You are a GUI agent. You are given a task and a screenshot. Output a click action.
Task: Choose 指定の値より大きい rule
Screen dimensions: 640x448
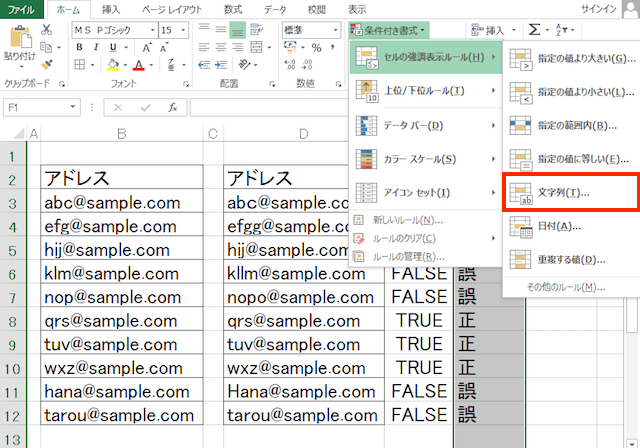click(x=572, y=59)
